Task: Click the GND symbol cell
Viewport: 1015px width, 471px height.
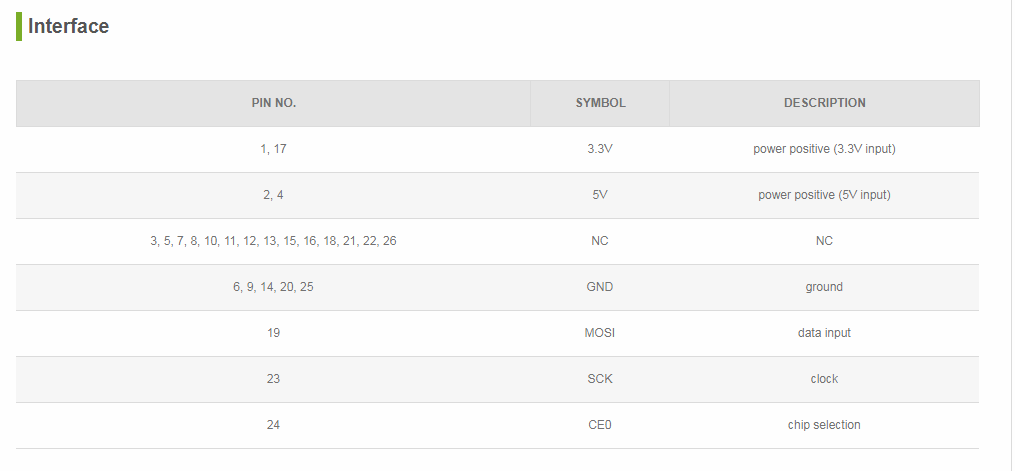Action: [600, 287]
